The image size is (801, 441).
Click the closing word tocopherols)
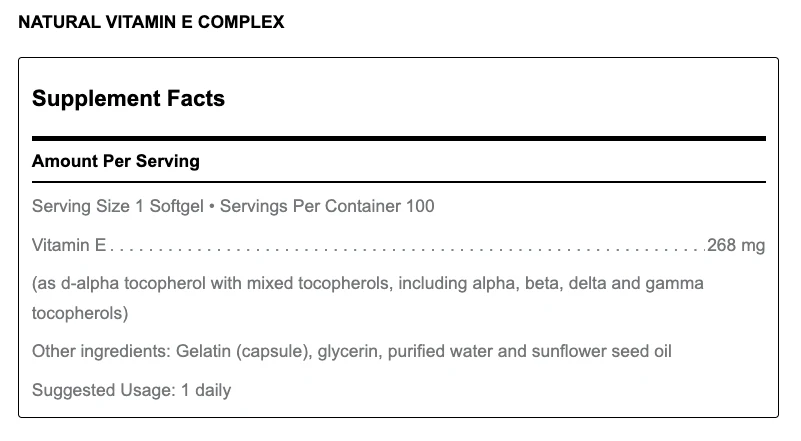pyautogui.click(x=80, y=313)
